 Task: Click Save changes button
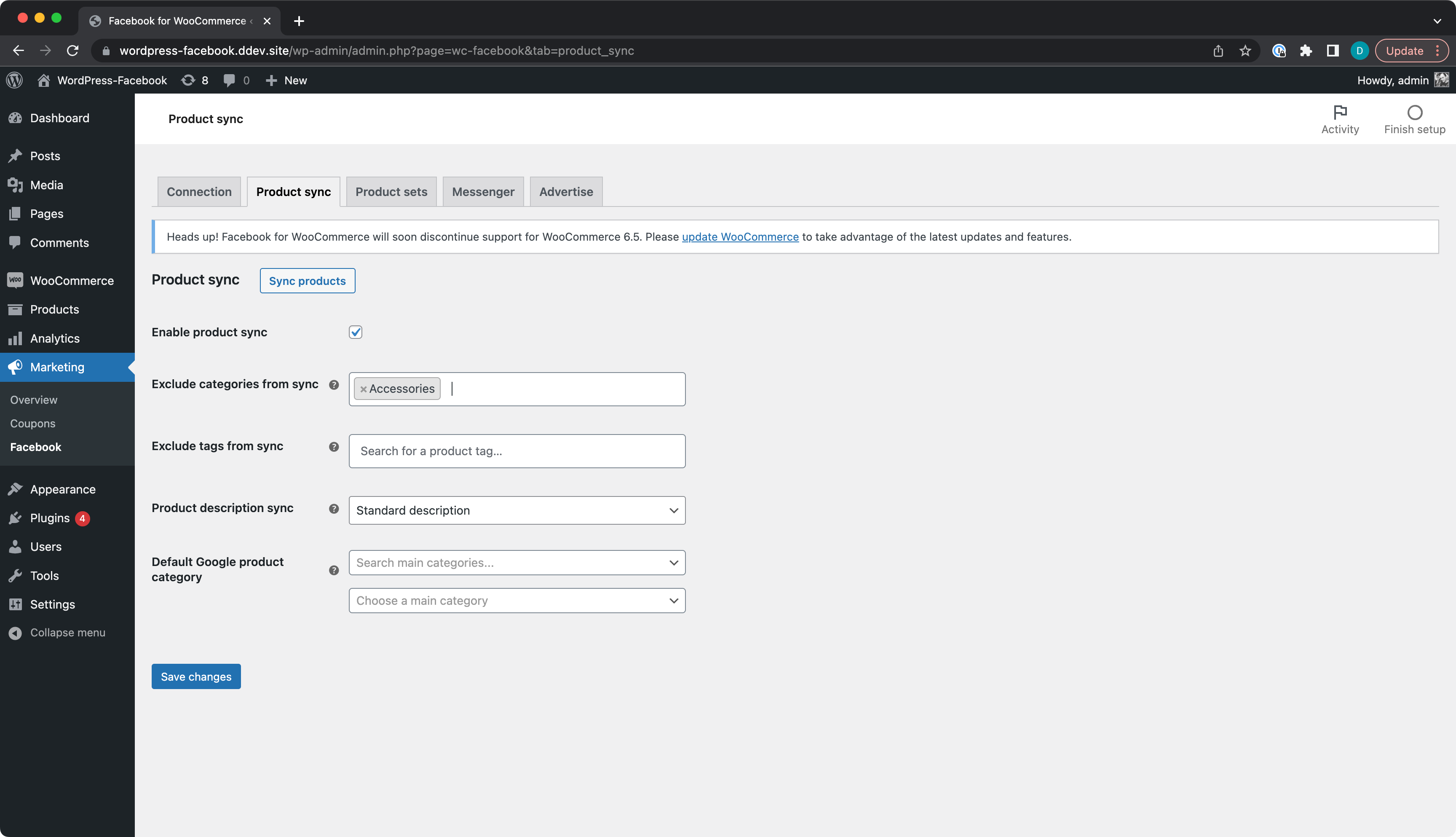(196, 676)
